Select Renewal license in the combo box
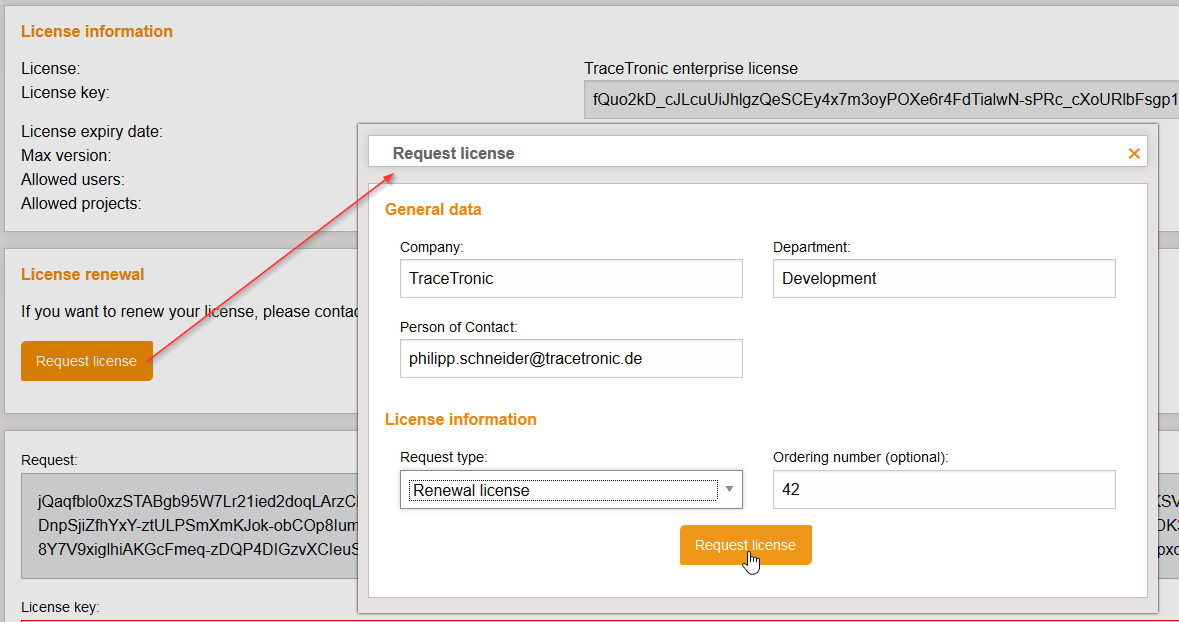This screenshot has width=1179, height=622. pyautogui.click(x=560, y=489)
